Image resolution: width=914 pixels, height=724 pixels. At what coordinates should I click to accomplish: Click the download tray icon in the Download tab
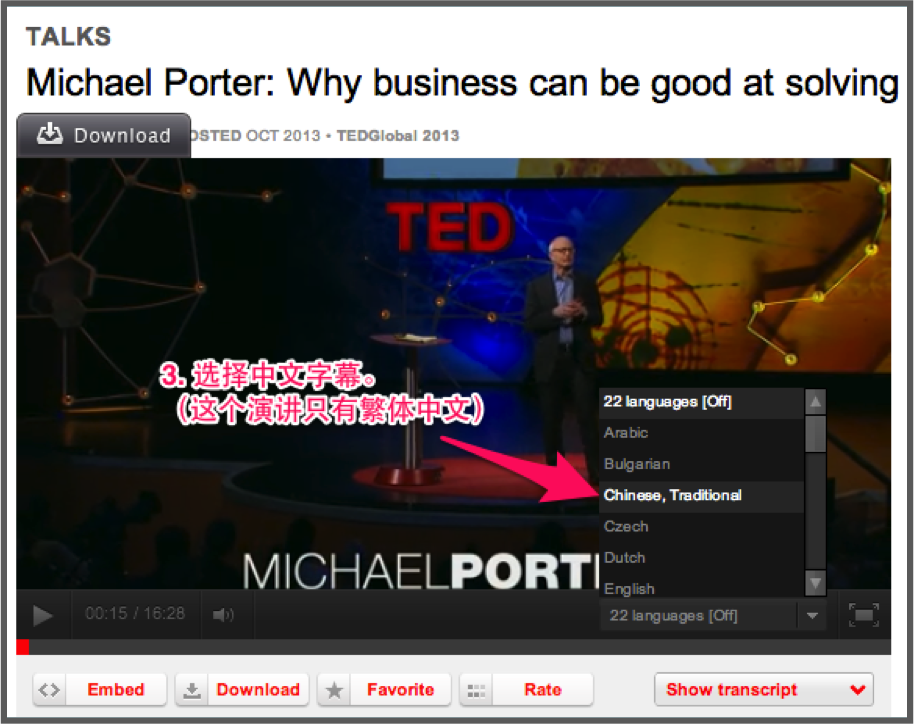pos(50,133)
